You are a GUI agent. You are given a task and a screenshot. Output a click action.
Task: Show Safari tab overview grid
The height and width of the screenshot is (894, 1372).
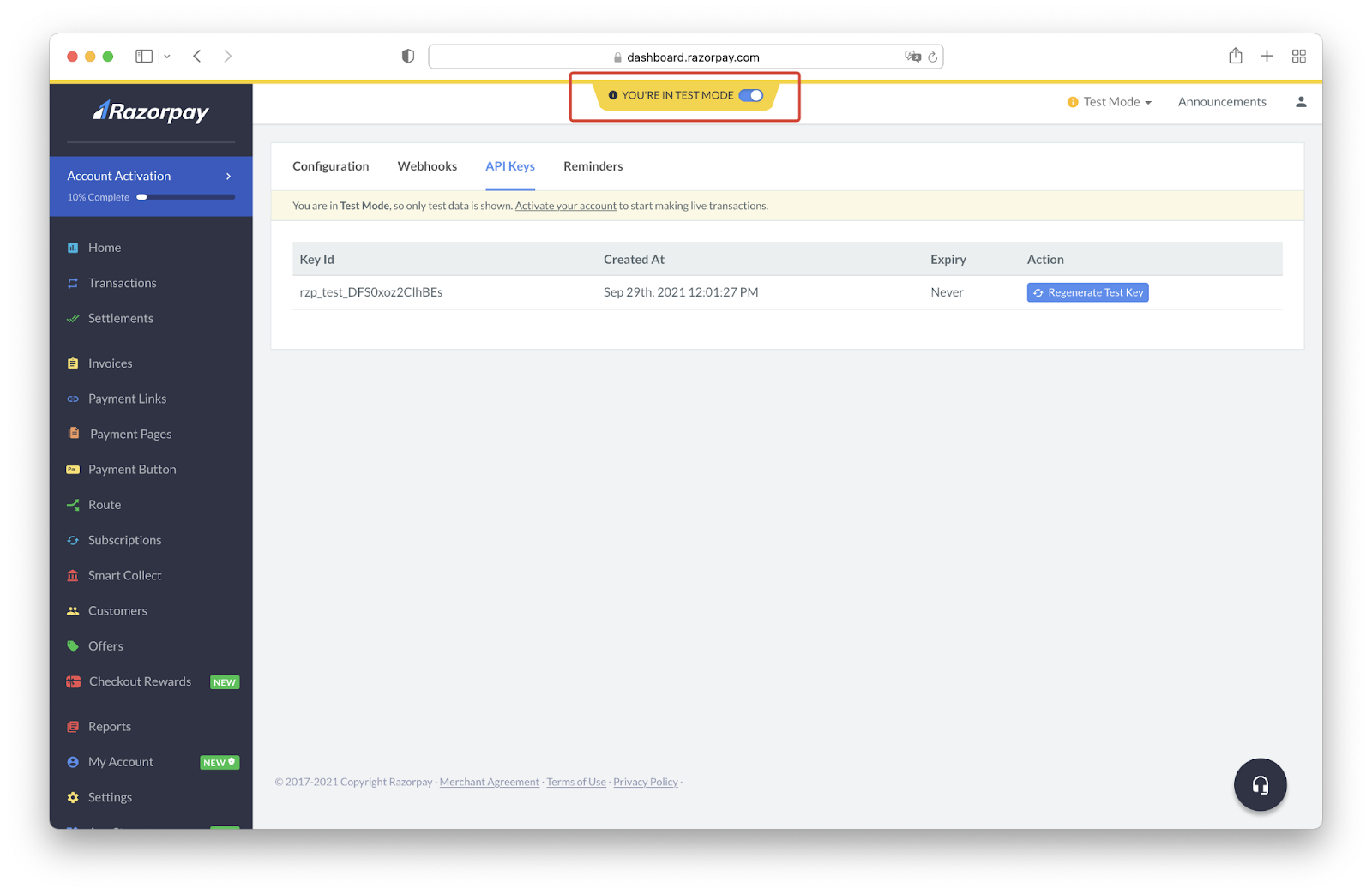pyautogui.click(x=1298, y=56)
